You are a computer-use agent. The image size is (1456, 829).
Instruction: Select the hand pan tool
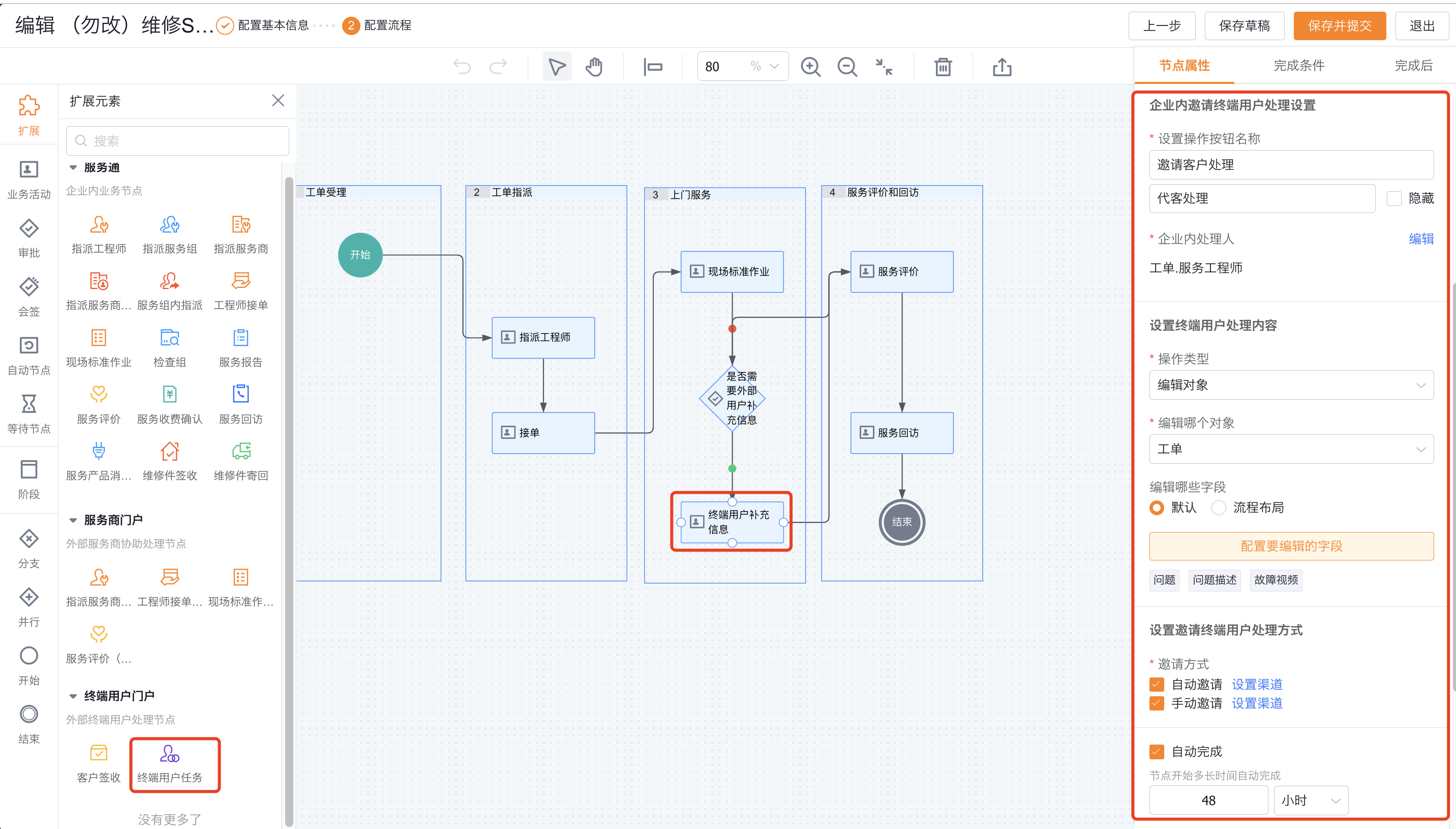click(593, 67)
